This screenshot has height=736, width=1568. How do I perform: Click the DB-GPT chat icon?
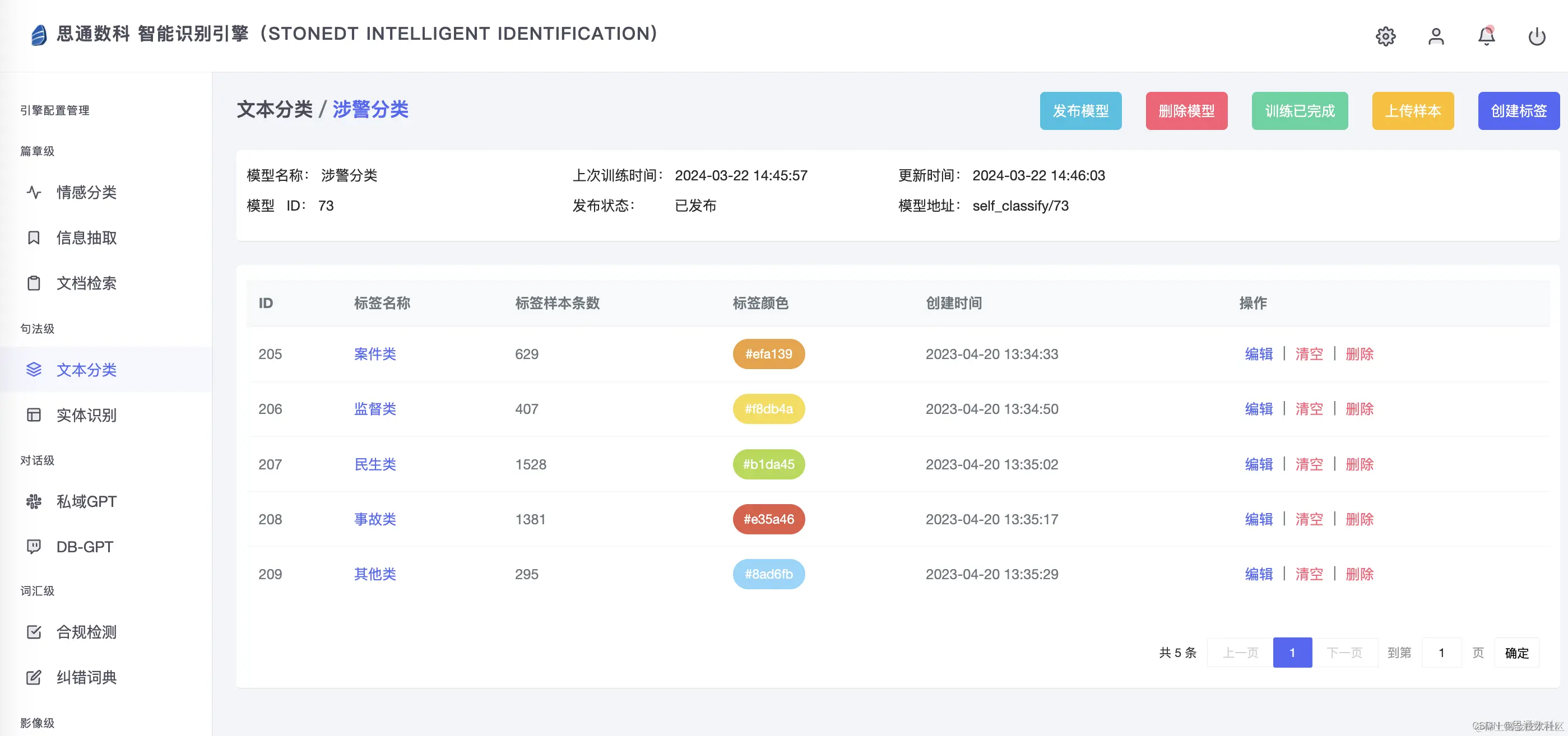pos(34,546)
